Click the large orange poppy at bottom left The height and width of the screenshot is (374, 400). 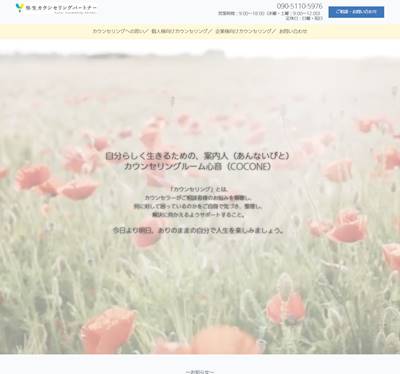108,329
